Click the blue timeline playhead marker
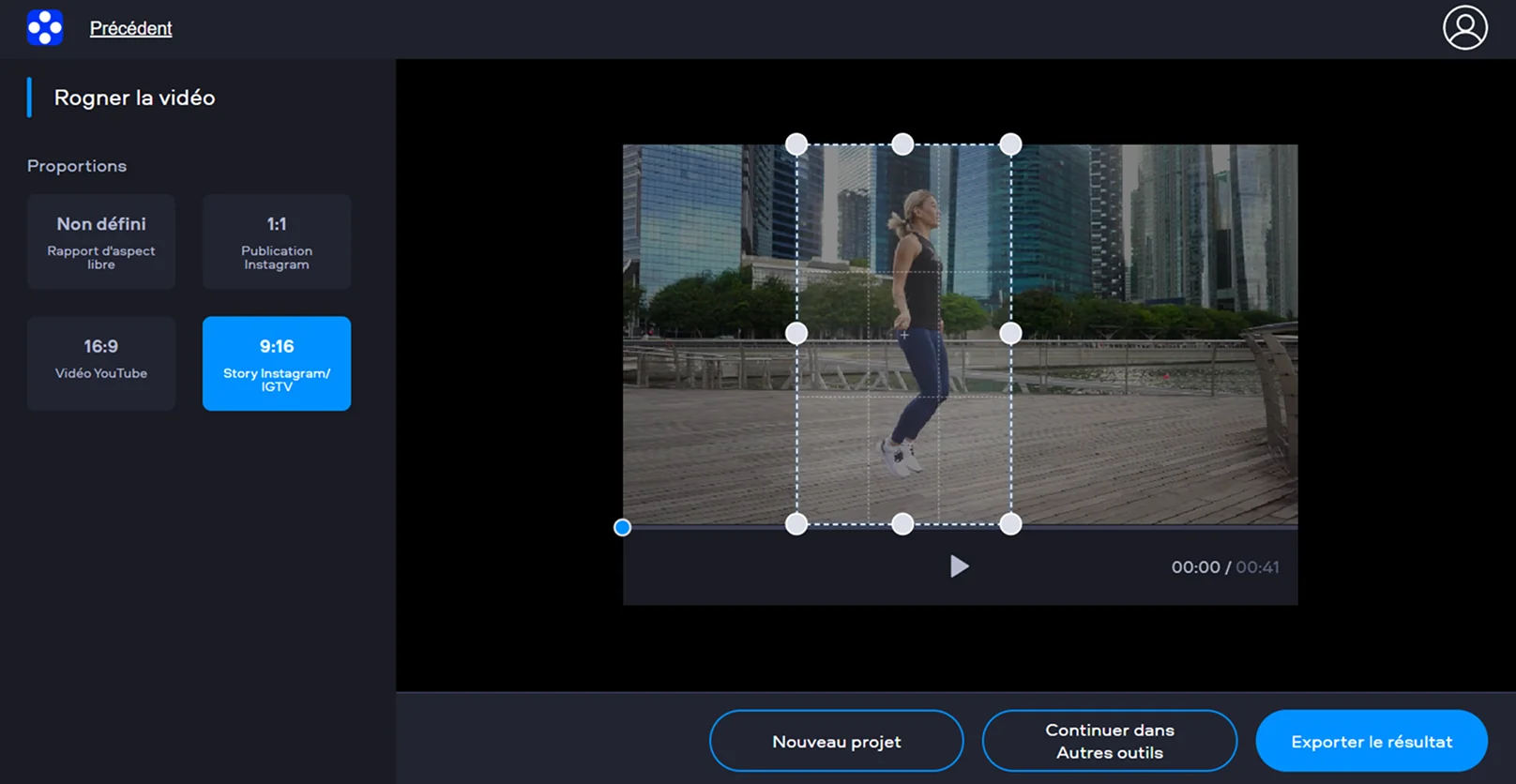This screenshot has height=784, width=1516. (622, 528)
